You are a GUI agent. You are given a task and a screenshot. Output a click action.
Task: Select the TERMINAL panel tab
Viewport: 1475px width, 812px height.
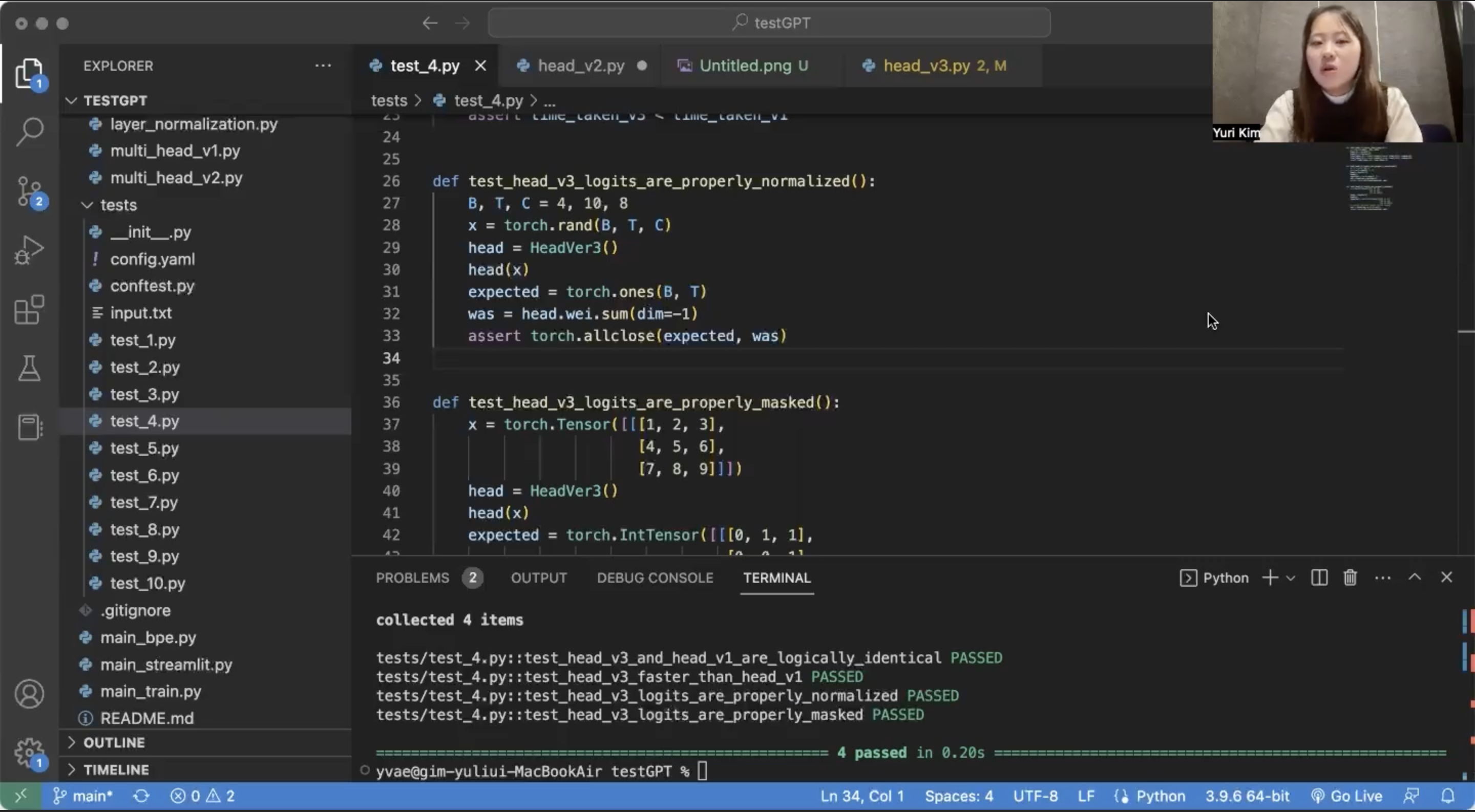pos(776,578)
